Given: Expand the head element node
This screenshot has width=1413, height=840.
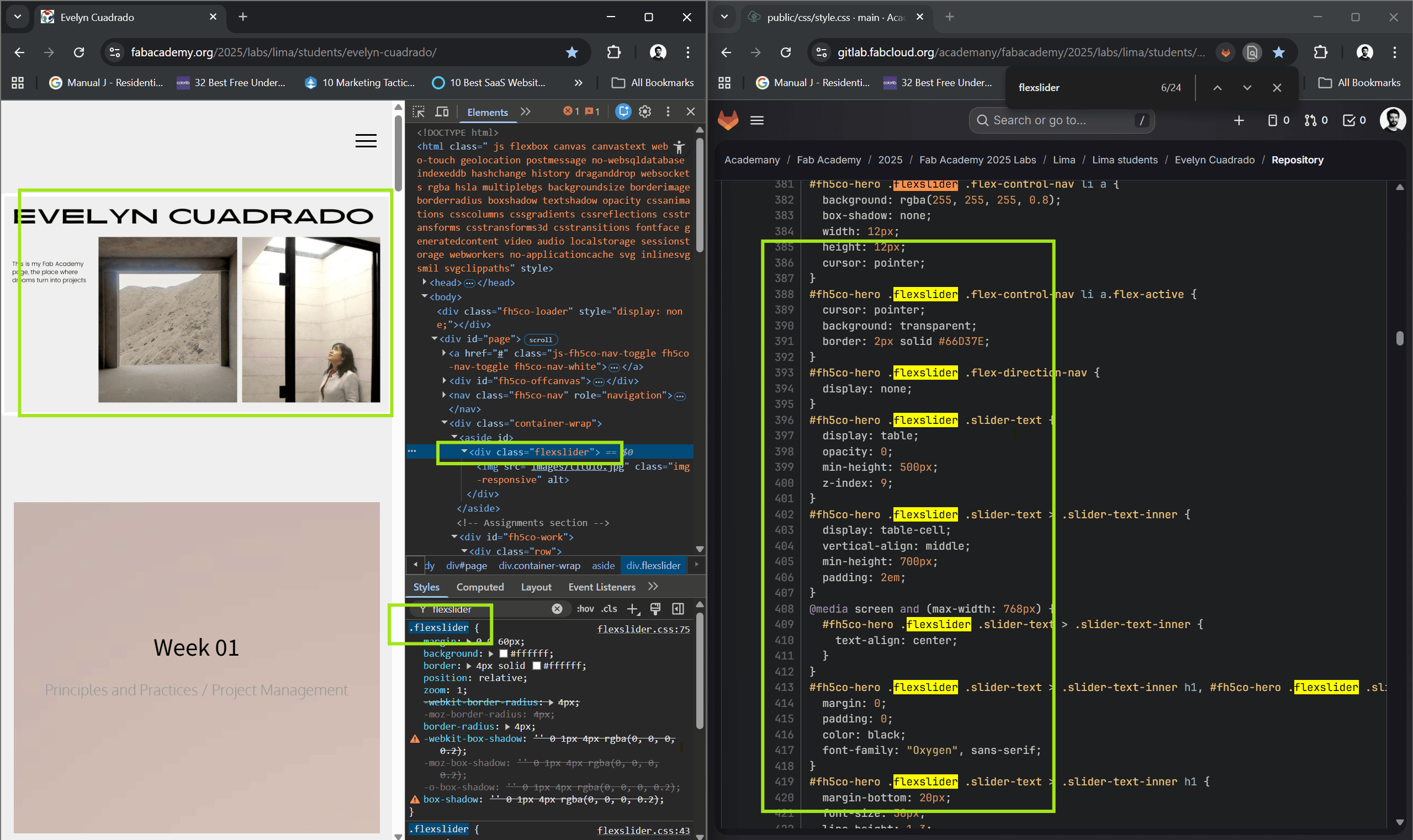Looking at the screenshot, I should pyautogui.click(x=424, y=283).
